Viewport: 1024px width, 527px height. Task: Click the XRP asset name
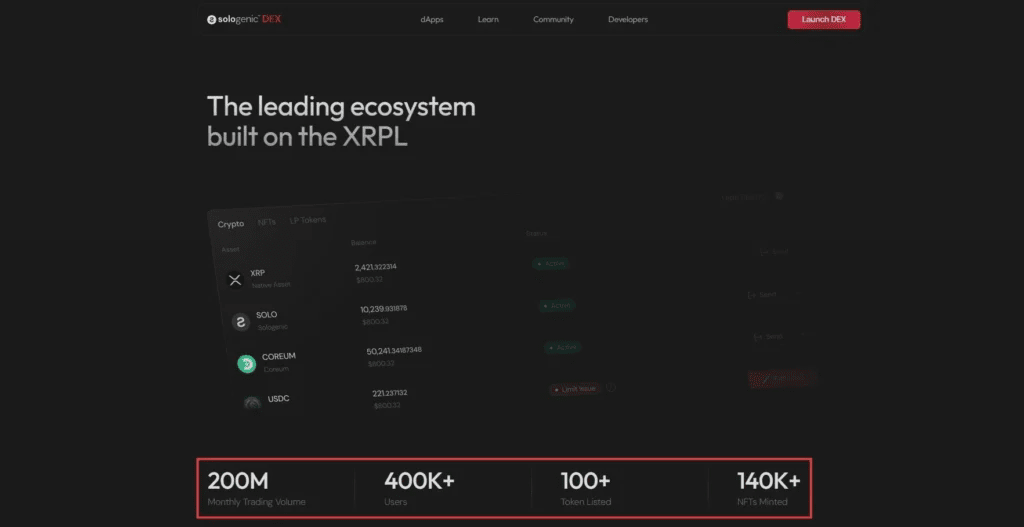pos(257,273)
